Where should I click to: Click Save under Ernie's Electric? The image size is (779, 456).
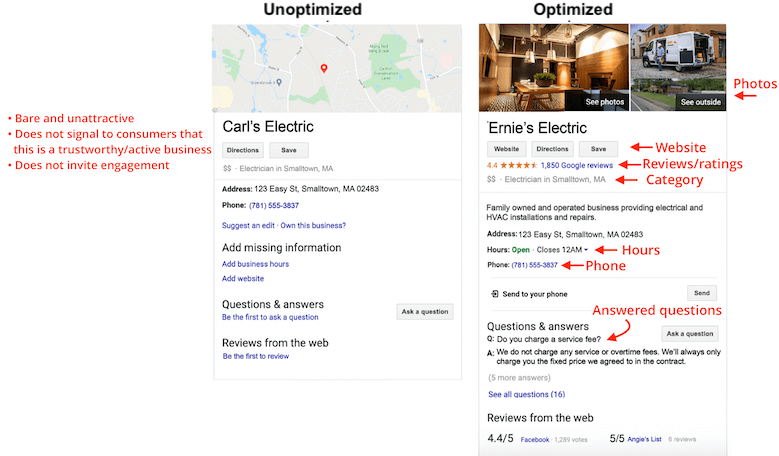598,149
